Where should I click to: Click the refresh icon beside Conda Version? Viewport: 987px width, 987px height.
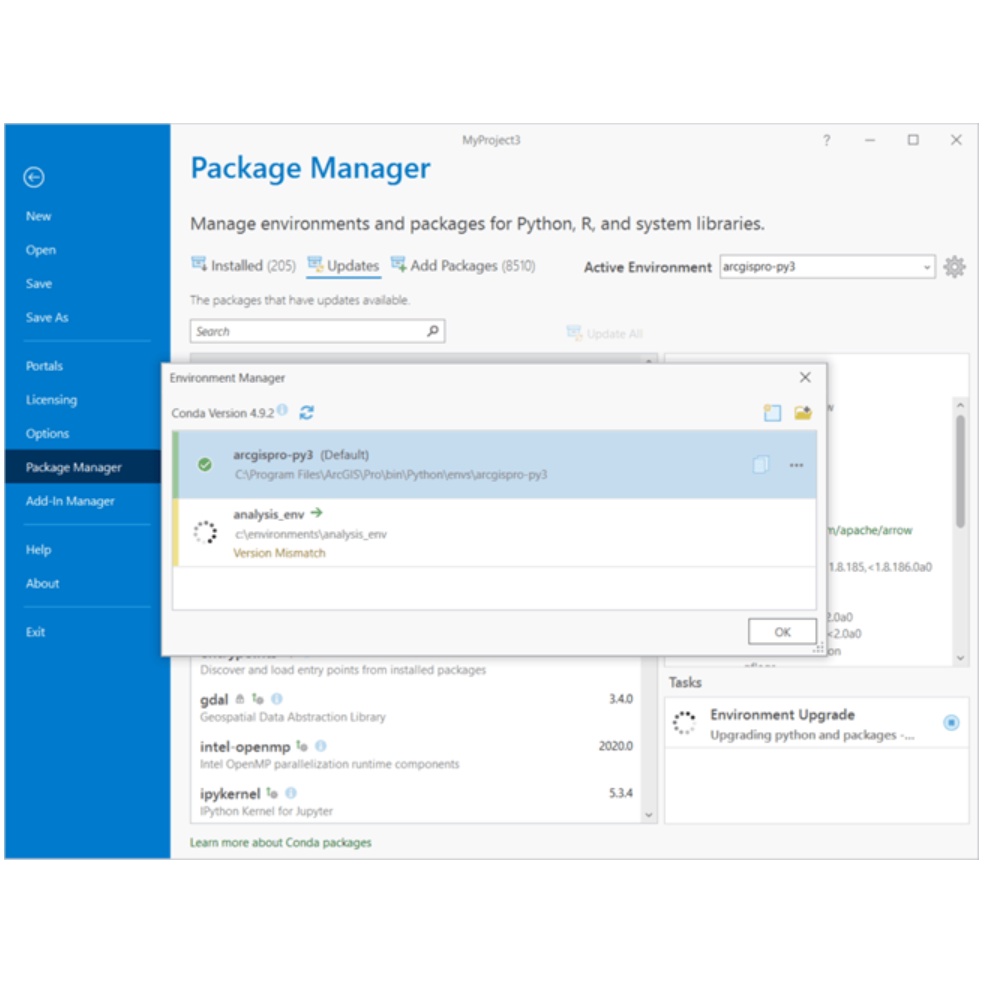[307, 412]
